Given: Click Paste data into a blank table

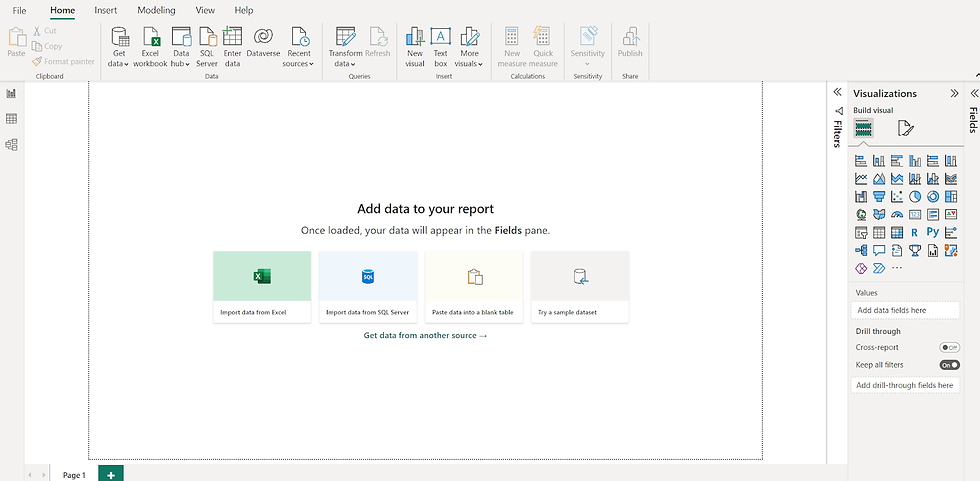Looking at the screenshot, I should click(474, 287).
